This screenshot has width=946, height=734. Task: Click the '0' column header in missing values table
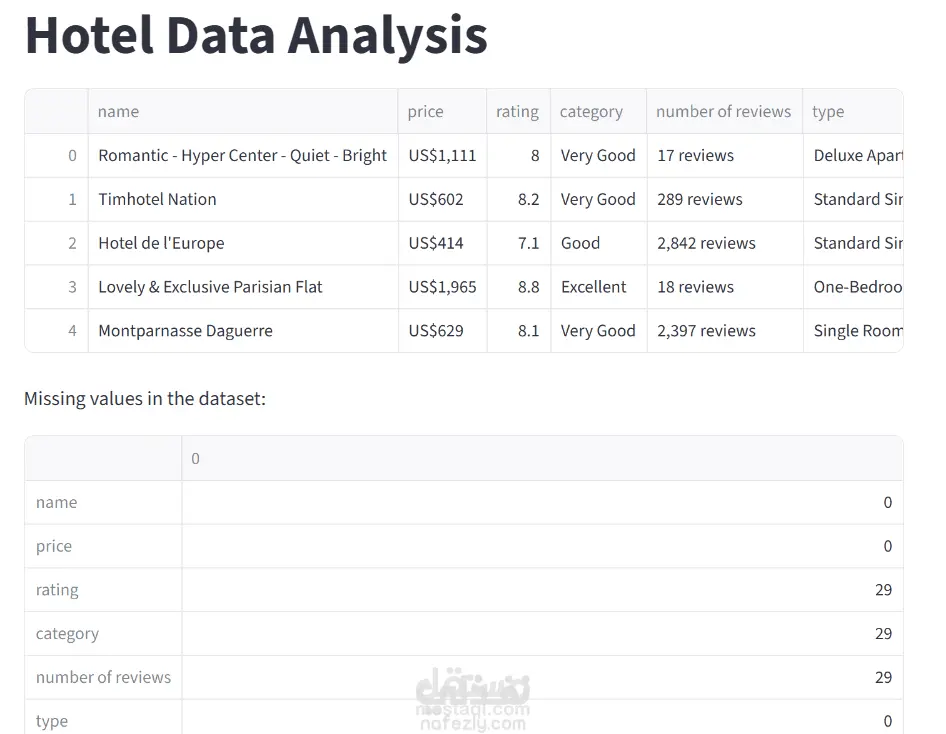click(x=196, y=459)
